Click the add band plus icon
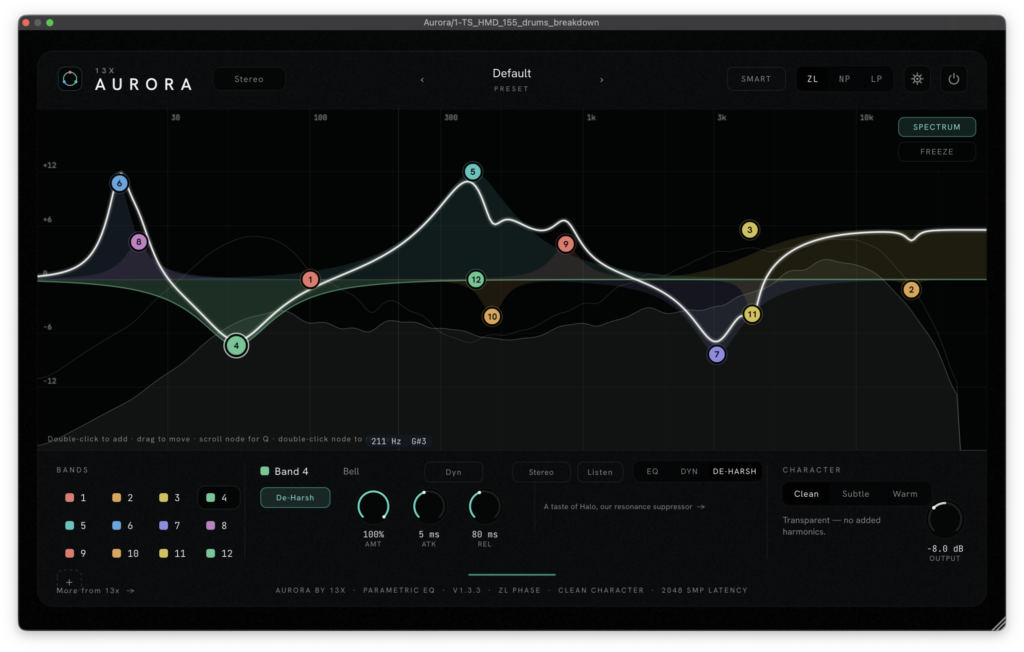 click(69, 581)
